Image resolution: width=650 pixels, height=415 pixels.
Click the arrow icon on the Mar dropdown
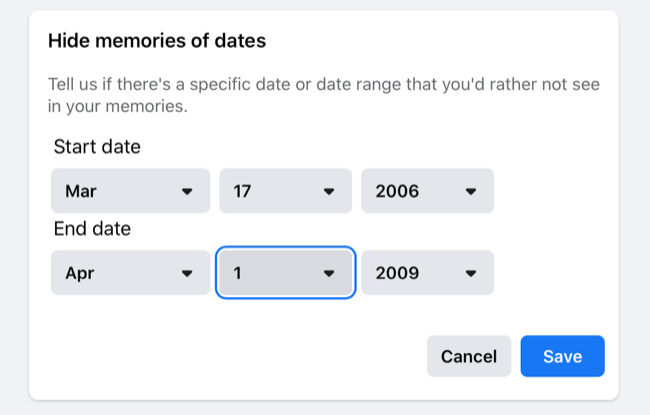click(187, 191)
